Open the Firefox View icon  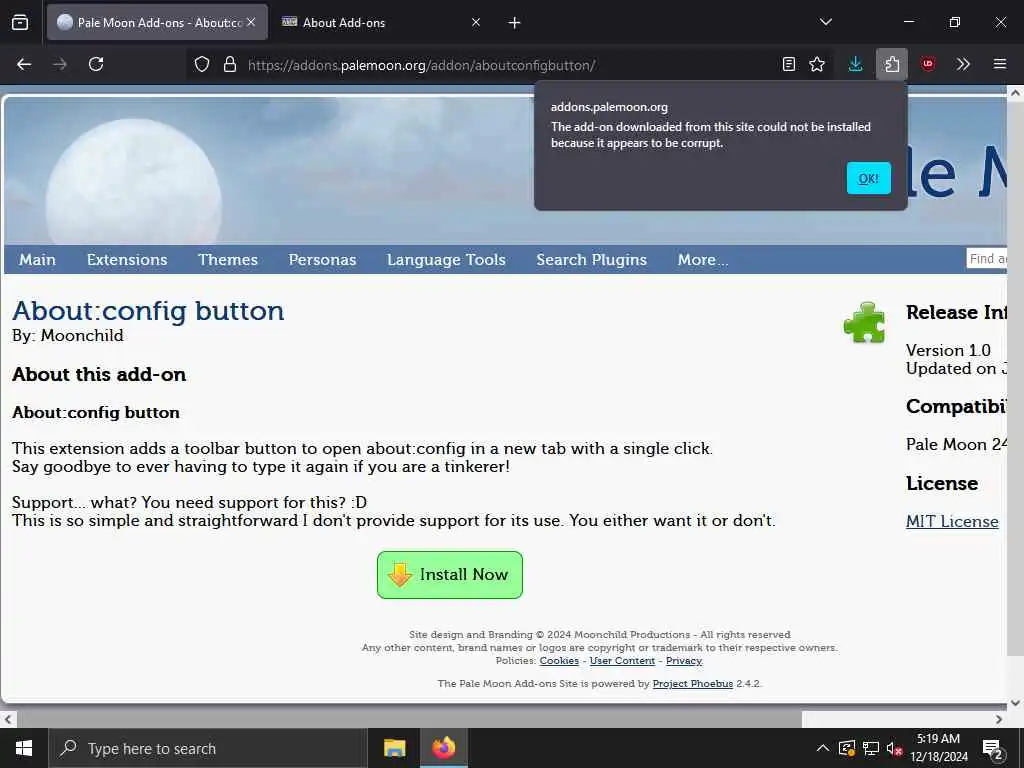point(20,22)
